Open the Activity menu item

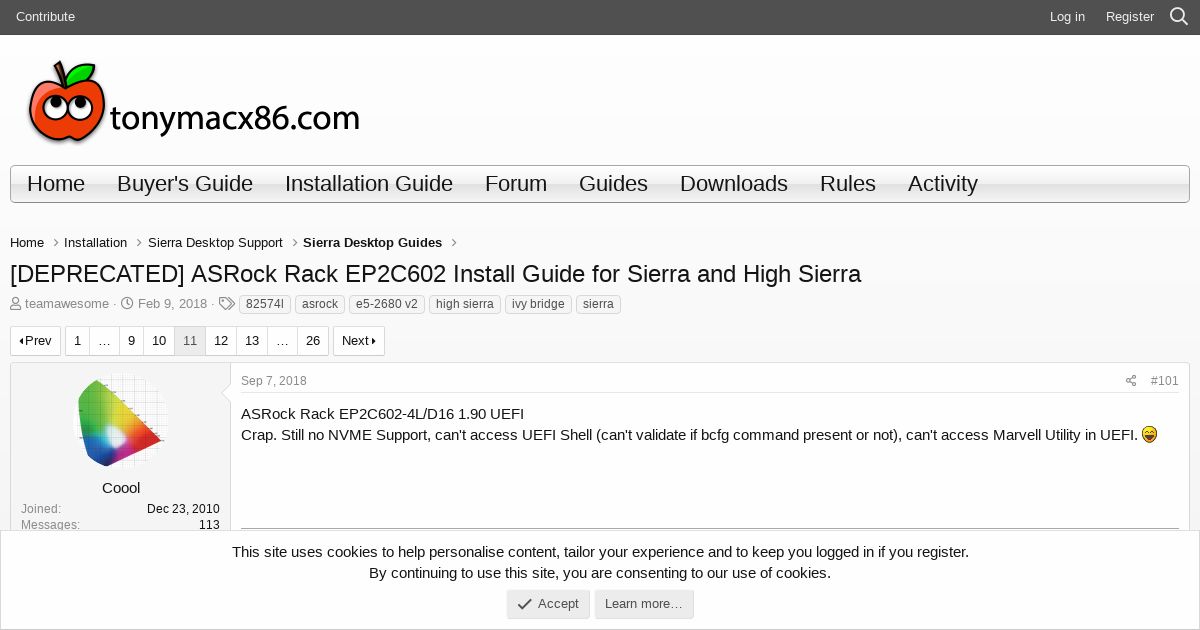click(x=943, y=184)
